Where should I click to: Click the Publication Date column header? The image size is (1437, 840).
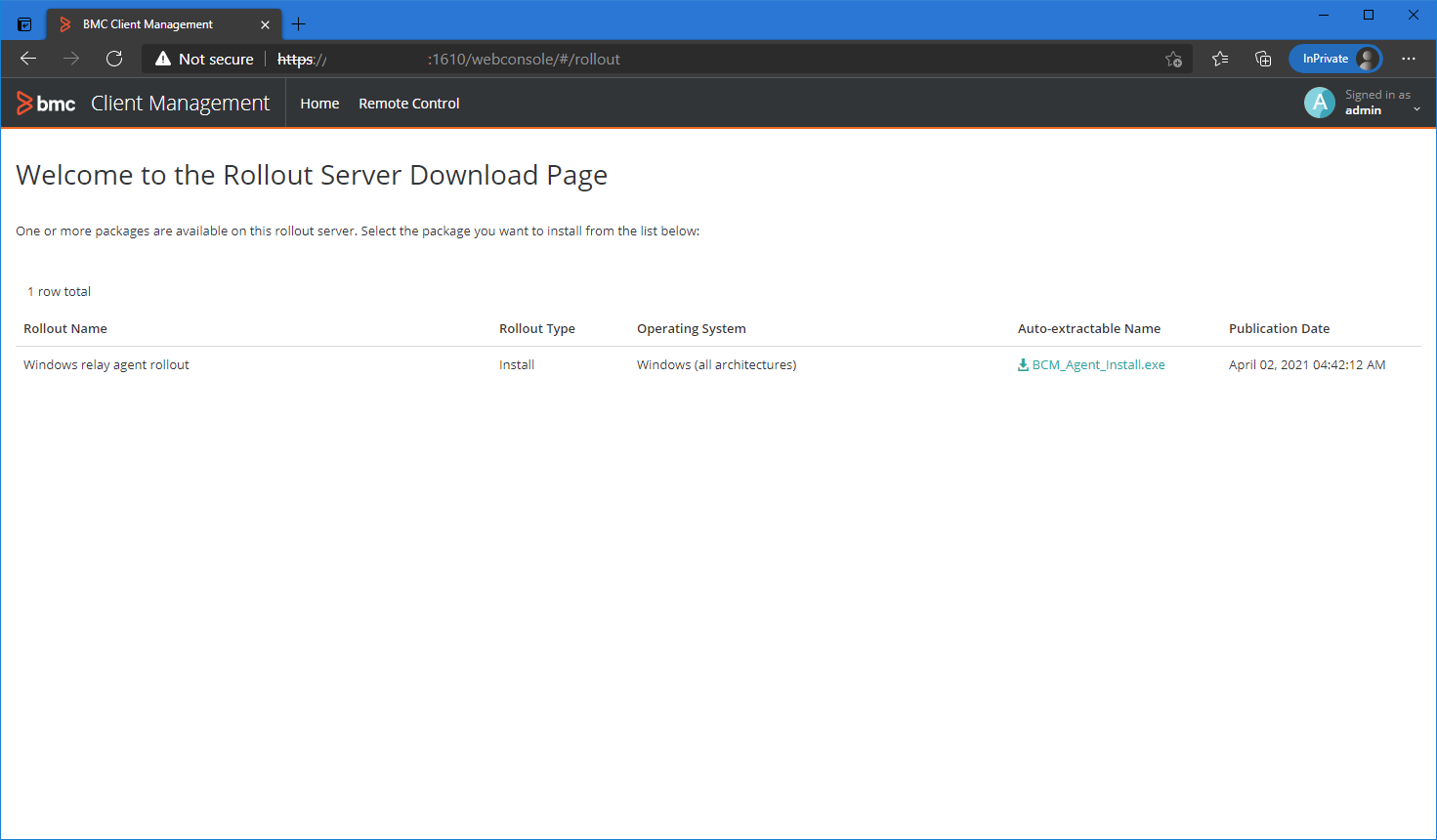point(1279,329)
